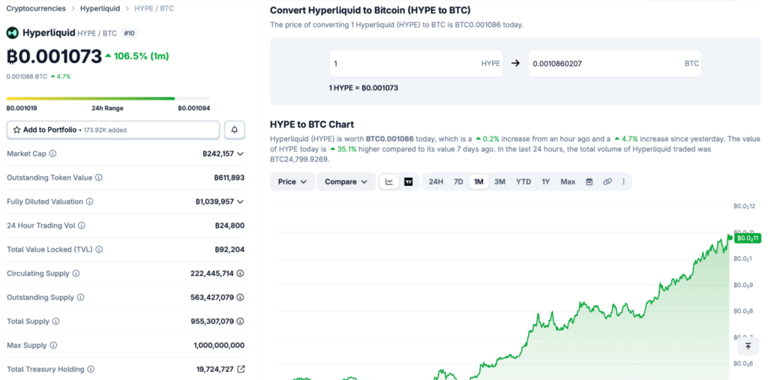Select the 1M chart range
This screenshot has width=768, height=380.
(479, 182)
